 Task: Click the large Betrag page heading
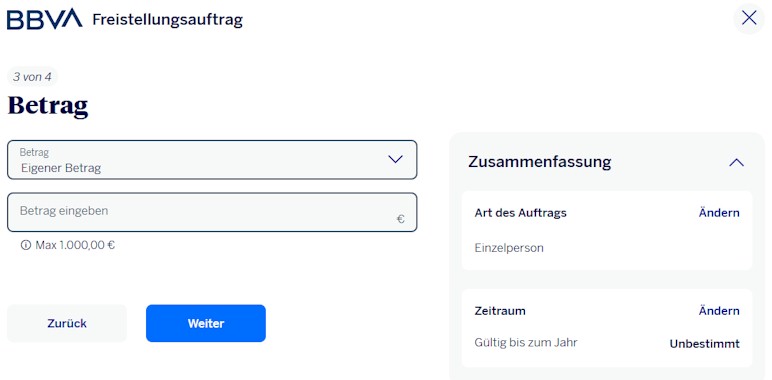click(48, 105)
